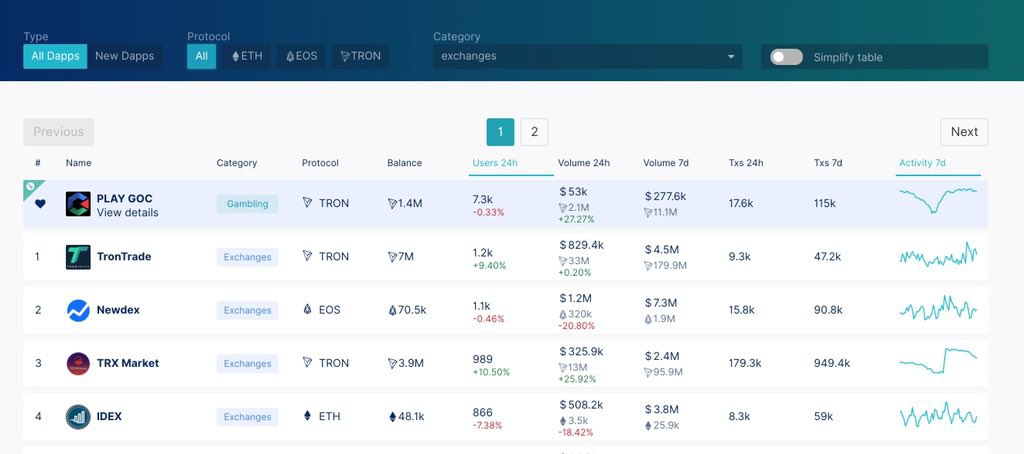Sort by the Volume 7d column
The image size is (1024, 454).
click(665, 163)
